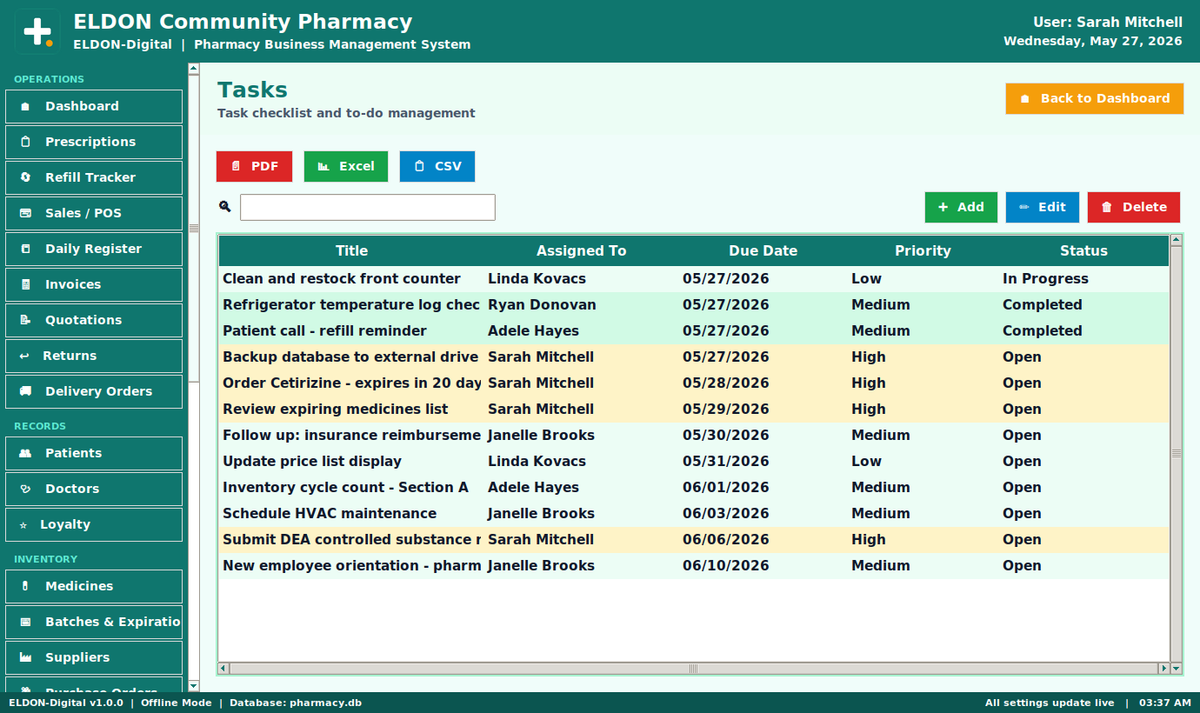
Task: Click the pharmacy cross logo icon
Action: [37, 31]
